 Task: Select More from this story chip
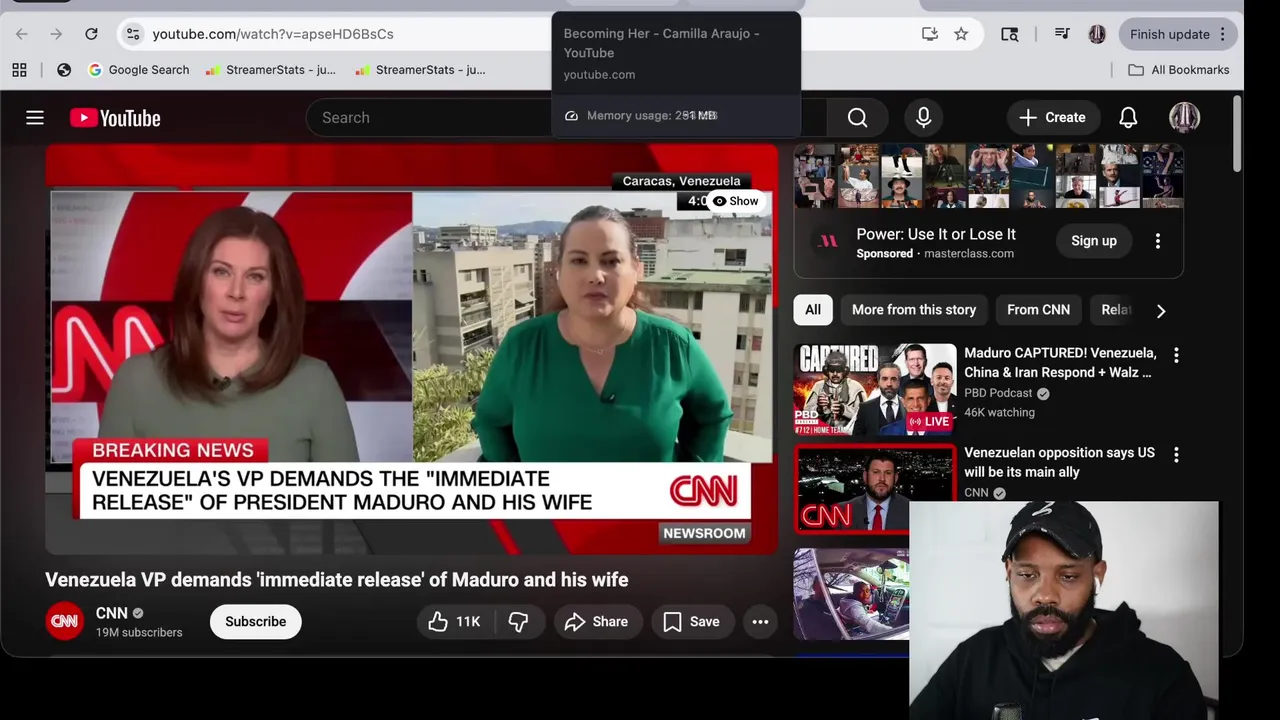[914, 310]
